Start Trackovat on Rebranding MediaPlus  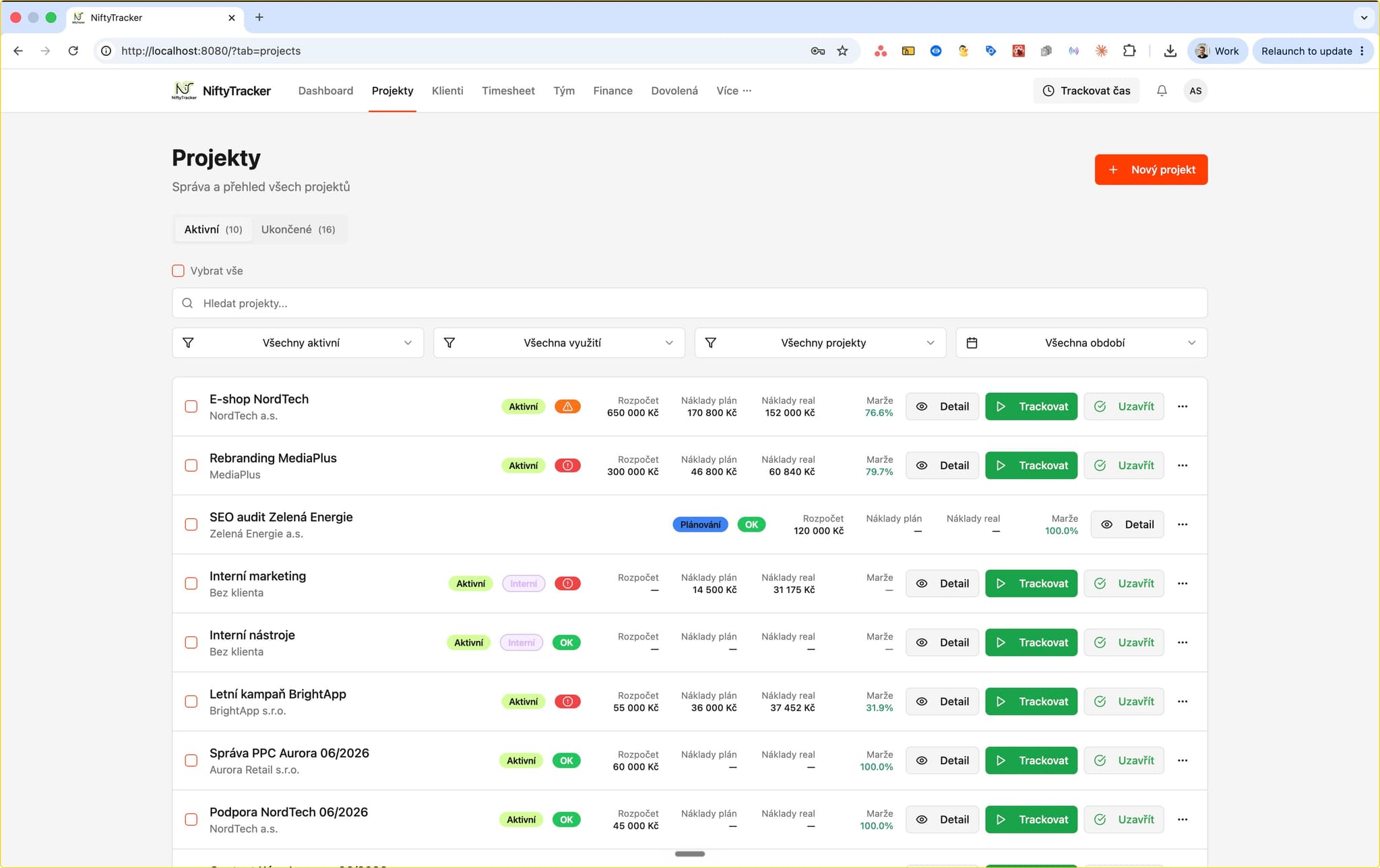tap(1031, 466)
